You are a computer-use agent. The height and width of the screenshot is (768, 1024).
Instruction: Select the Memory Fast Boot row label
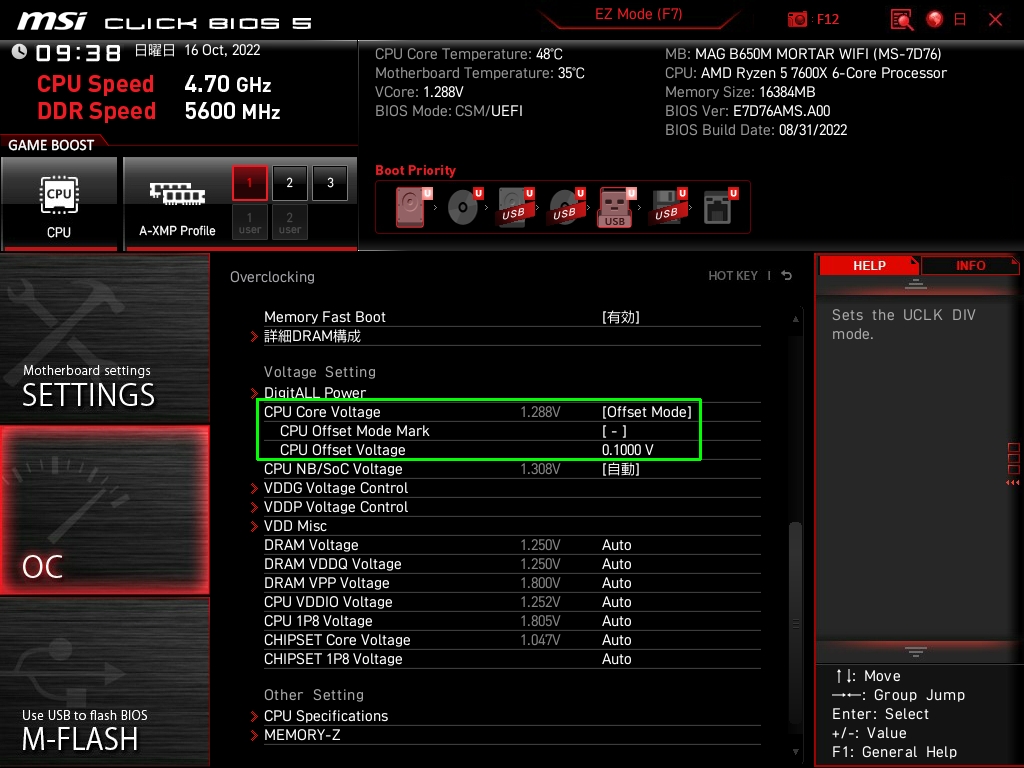click(325, 317)
